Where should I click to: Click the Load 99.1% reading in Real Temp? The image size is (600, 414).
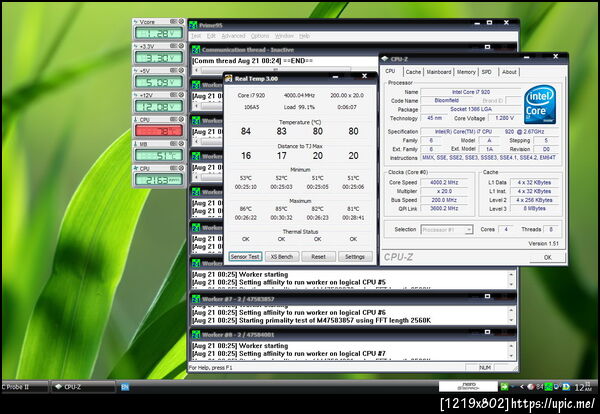[299, 107]
